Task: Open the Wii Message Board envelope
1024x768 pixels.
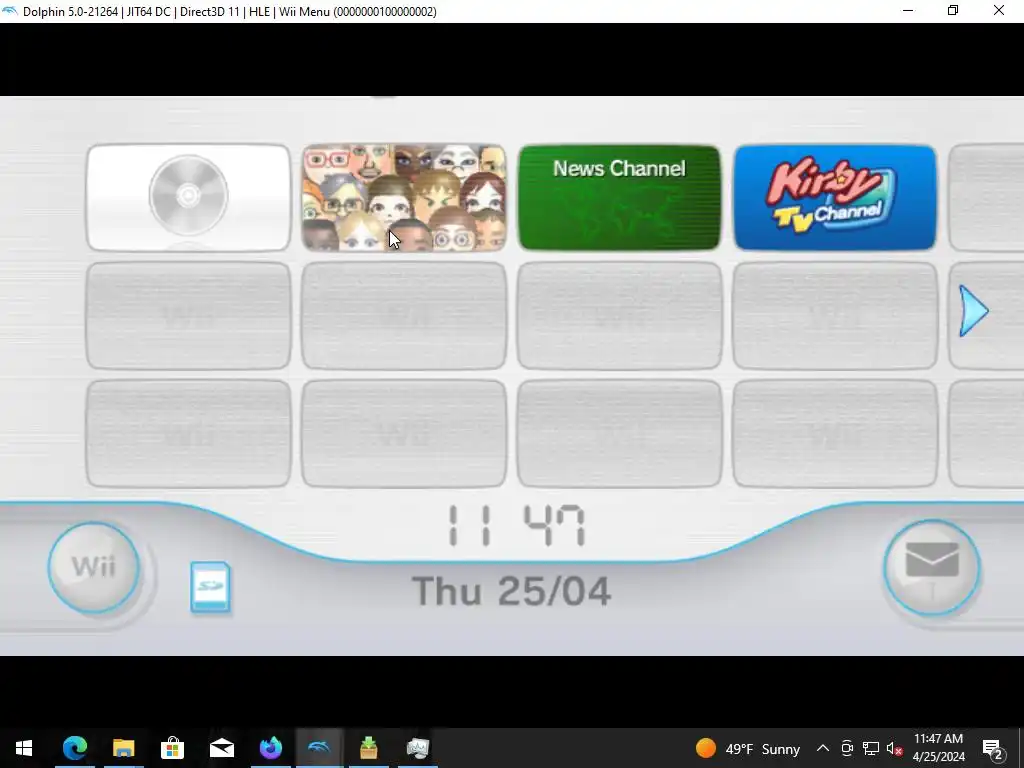Action: pos(931,567)
